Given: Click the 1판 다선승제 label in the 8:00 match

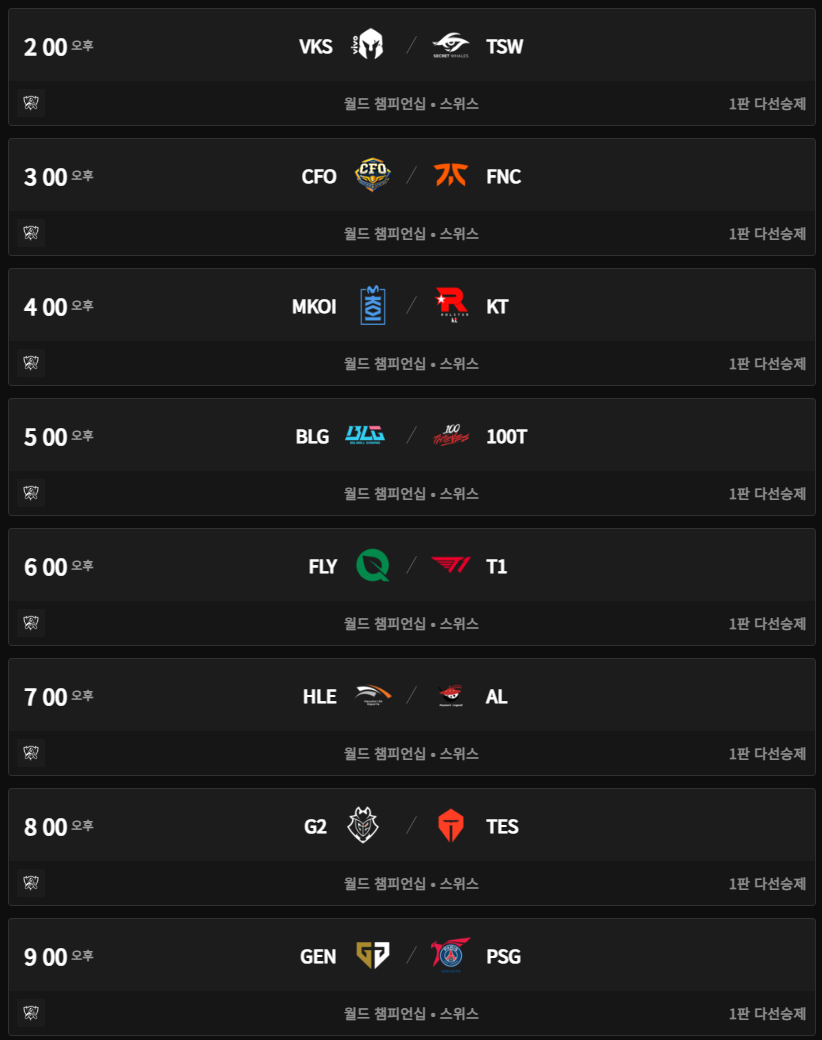Looking at the screenshot, I should point(767,883).
